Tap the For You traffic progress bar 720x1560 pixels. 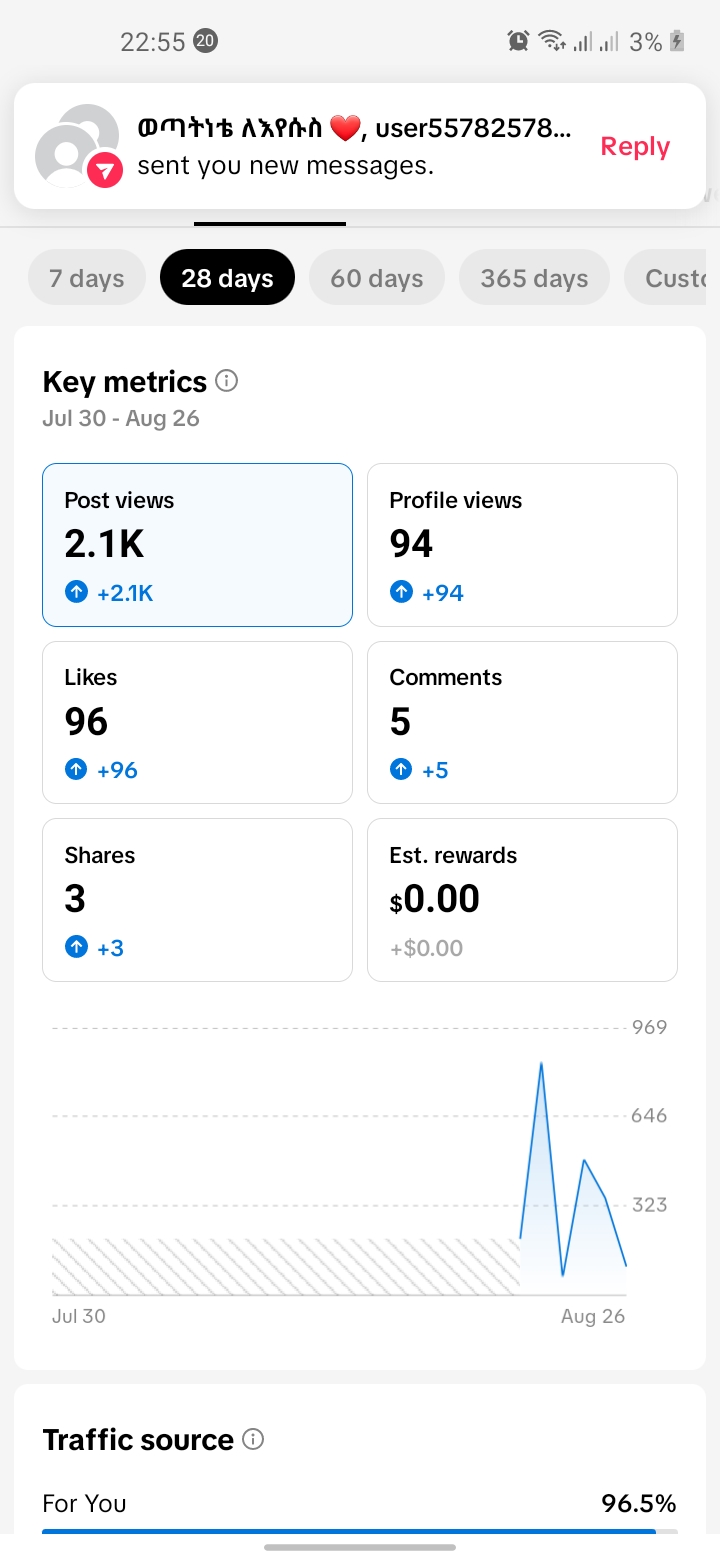coord(360,1531)
